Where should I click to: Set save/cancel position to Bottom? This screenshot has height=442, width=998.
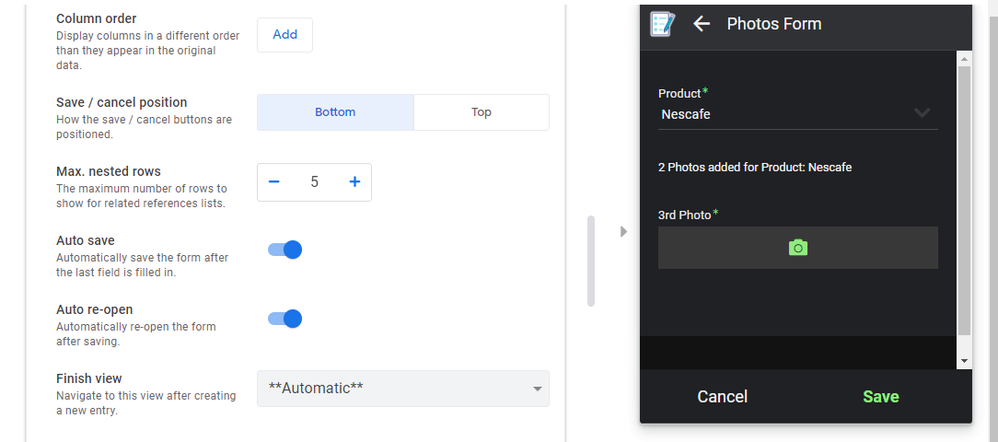(x=335, y=113)
